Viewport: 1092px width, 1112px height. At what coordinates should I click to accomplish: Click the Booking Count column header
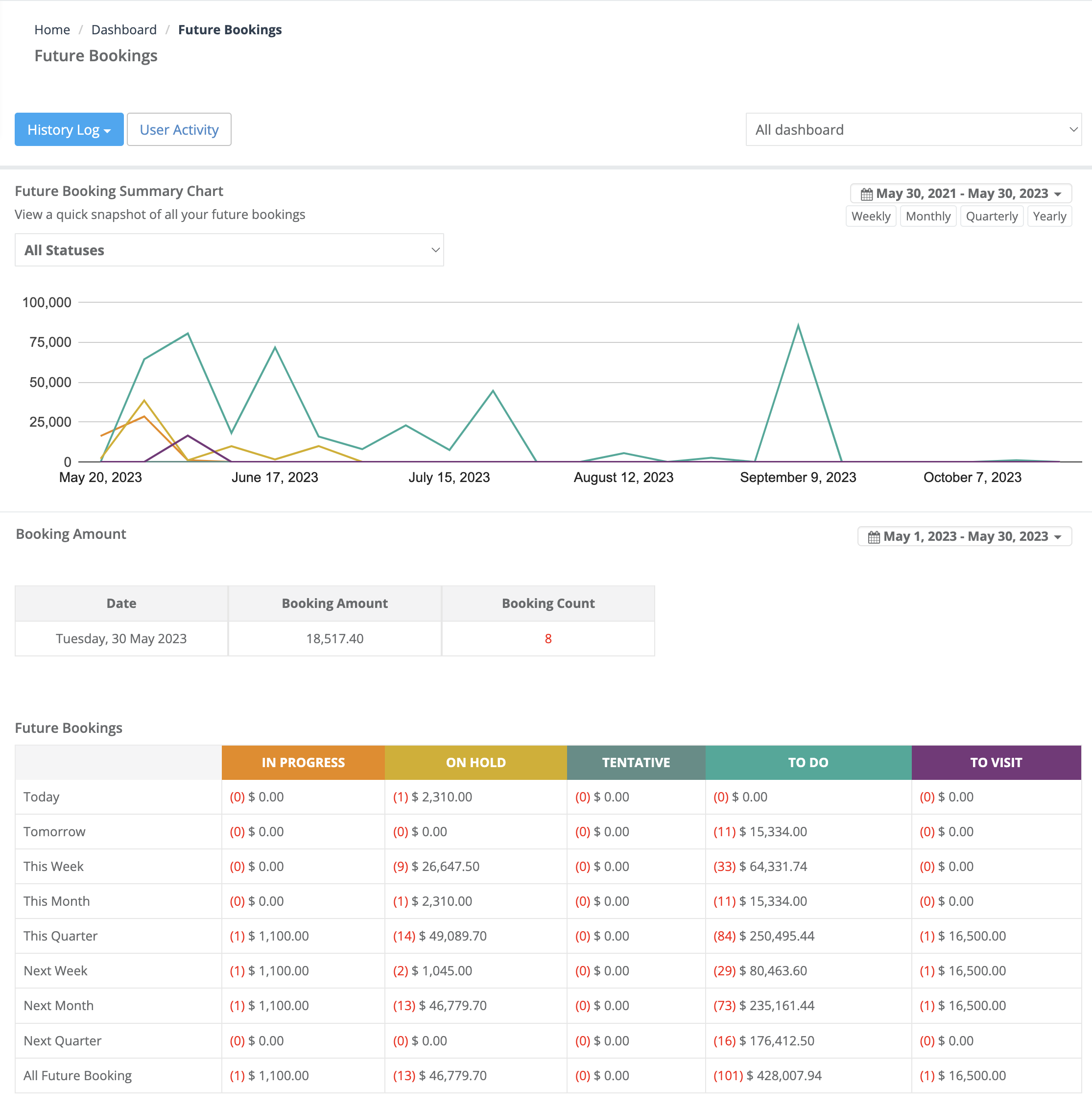point(548,604)
